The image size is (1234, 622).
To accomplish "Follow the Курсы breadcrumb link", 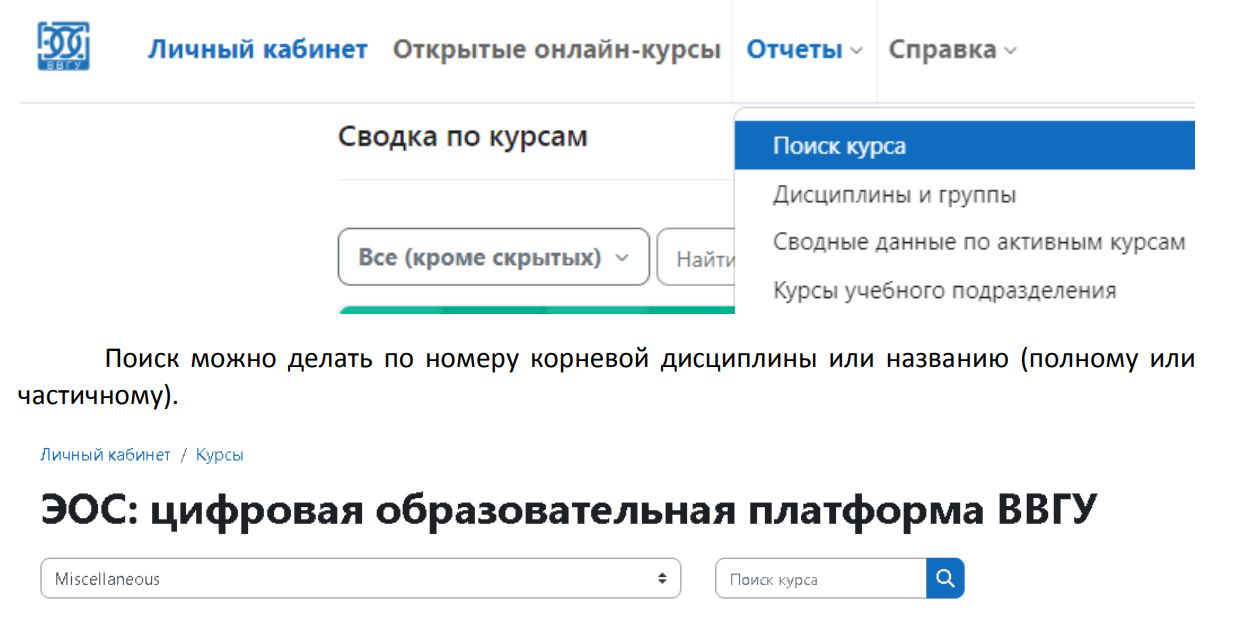I will pyautogui.click(x=219, y=455).
